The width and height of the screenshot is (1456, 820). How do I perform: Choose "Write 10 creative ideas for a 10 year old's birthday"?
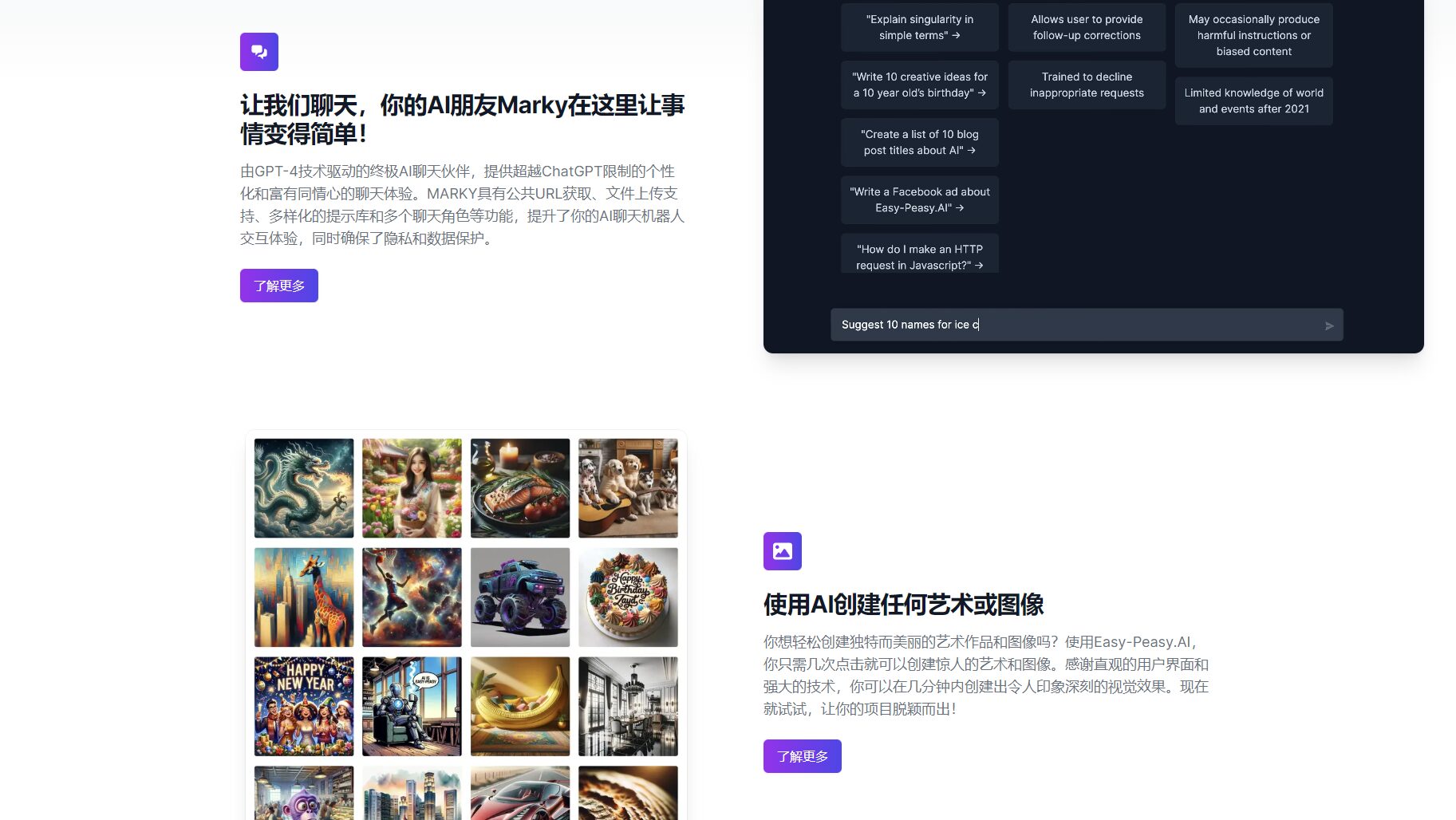coord(919,85)
